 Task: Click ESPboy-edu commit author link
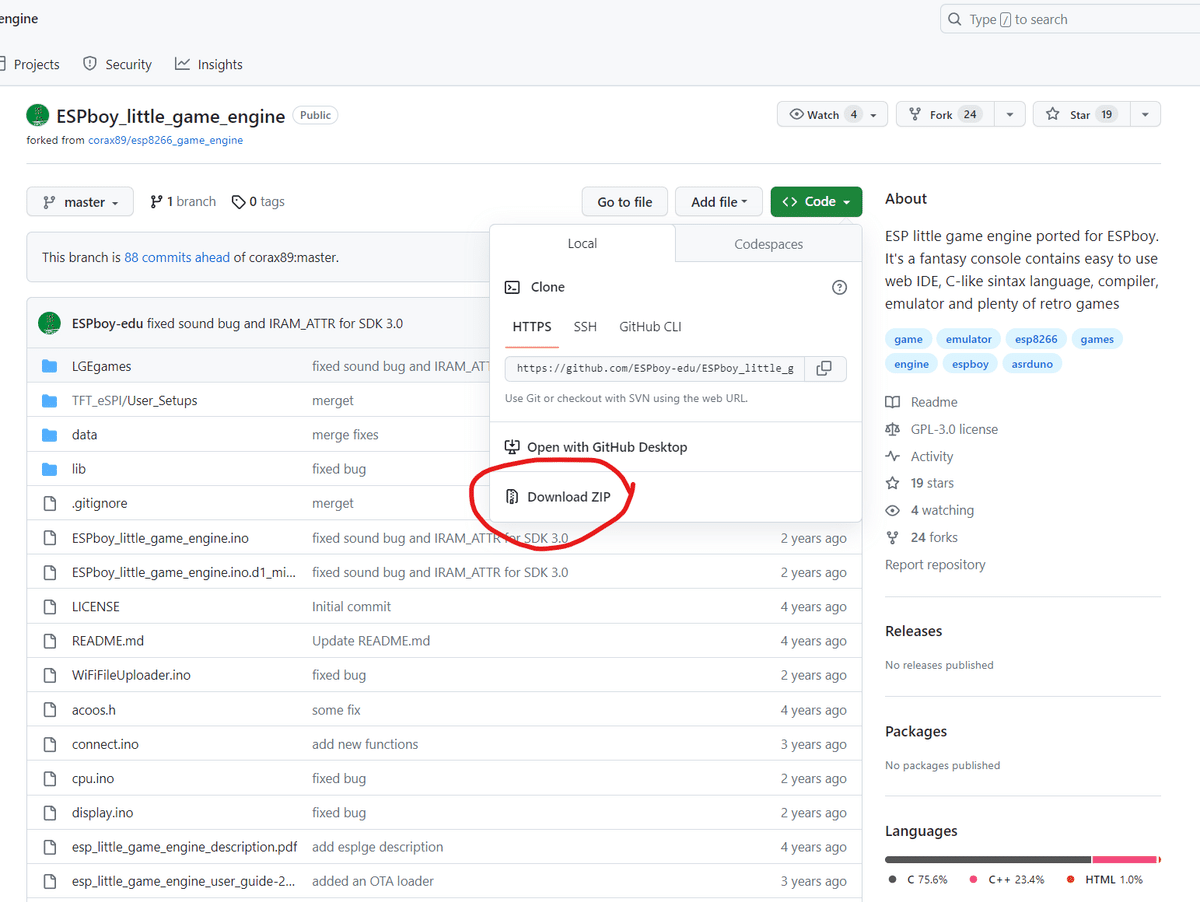pos(108,323)
